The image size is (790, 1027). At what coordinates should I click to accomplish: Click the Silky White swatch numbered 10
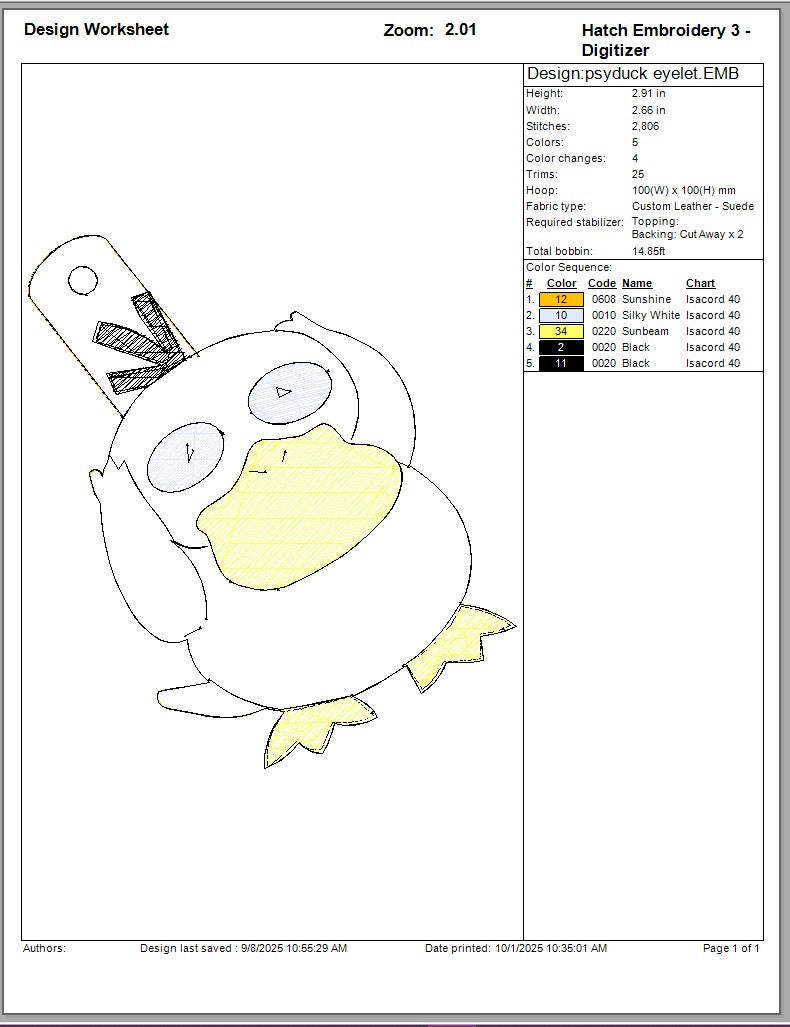[x=561, y=315]
